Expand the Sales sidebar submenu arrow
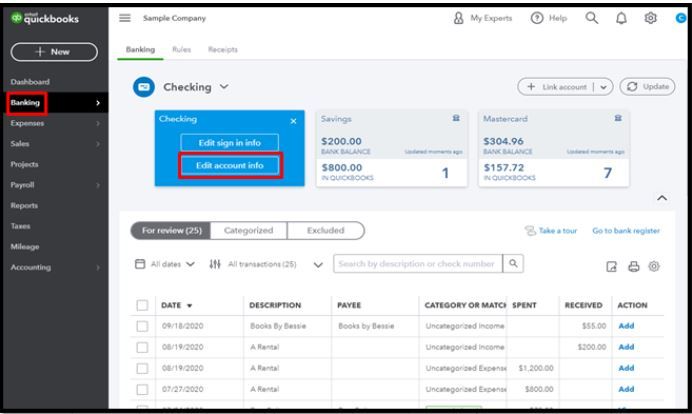 [x=98, y=144]
